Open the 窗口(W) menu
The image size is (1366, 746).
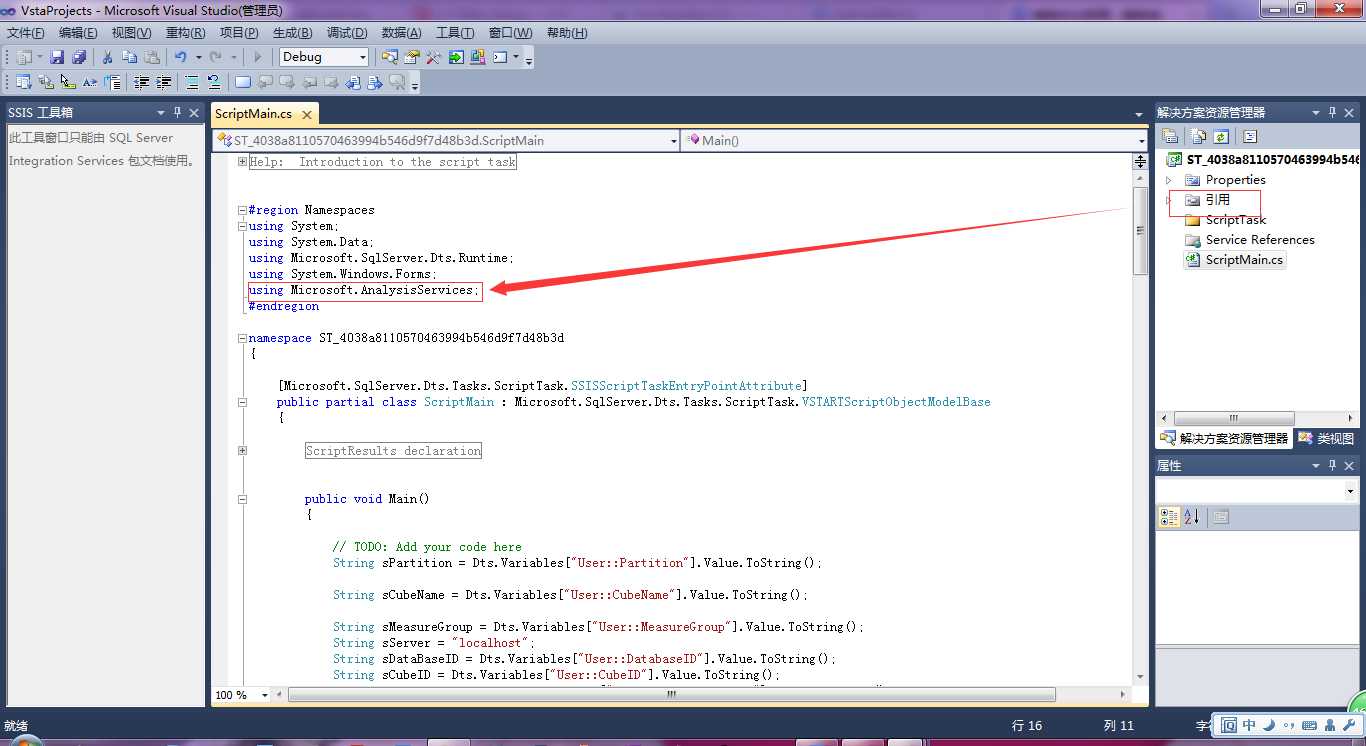(x=510, y=33)
